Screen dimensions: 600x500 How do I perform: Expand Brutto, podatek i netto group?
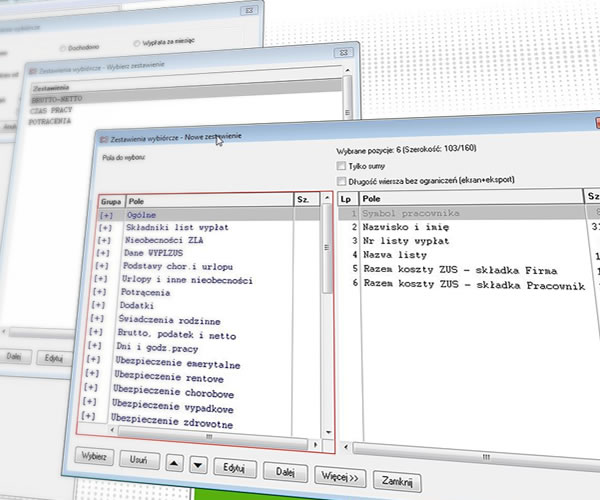click(96, 332)
